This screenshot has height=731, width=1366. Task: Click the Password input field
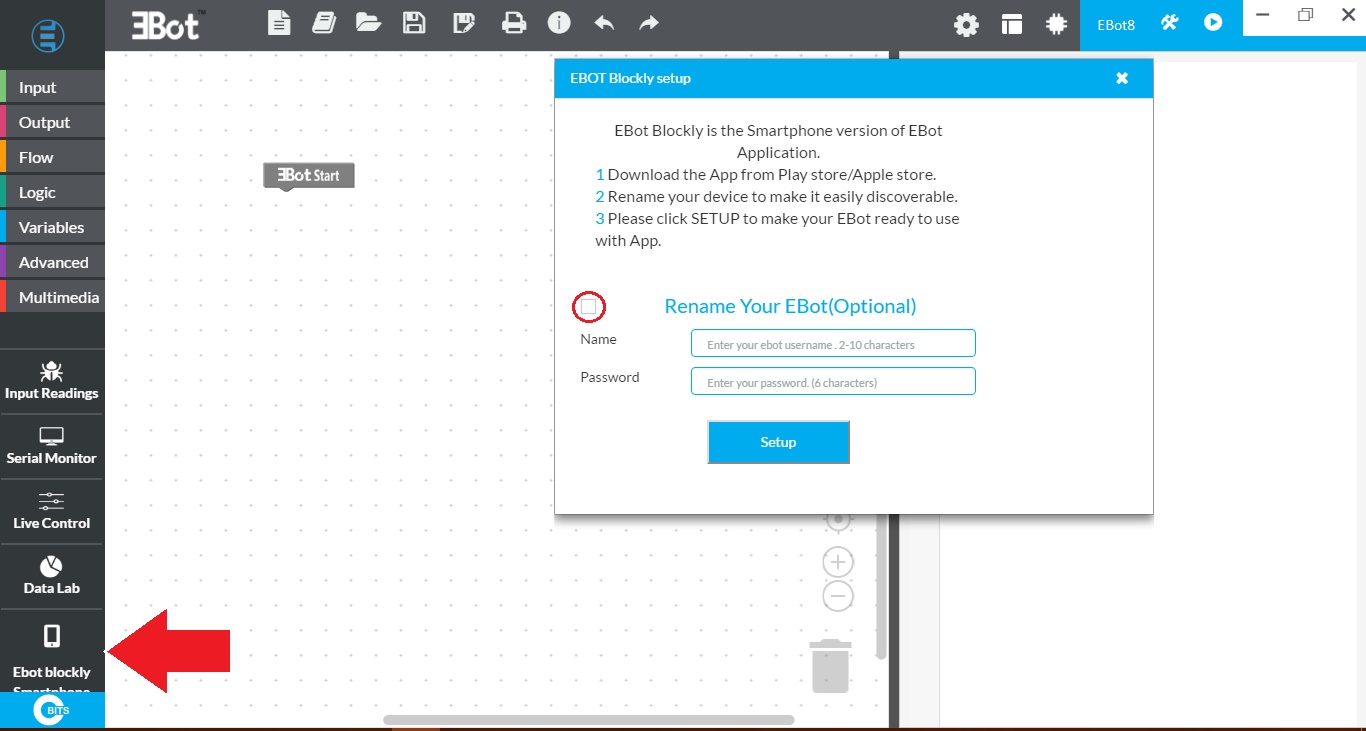(833, 381)
